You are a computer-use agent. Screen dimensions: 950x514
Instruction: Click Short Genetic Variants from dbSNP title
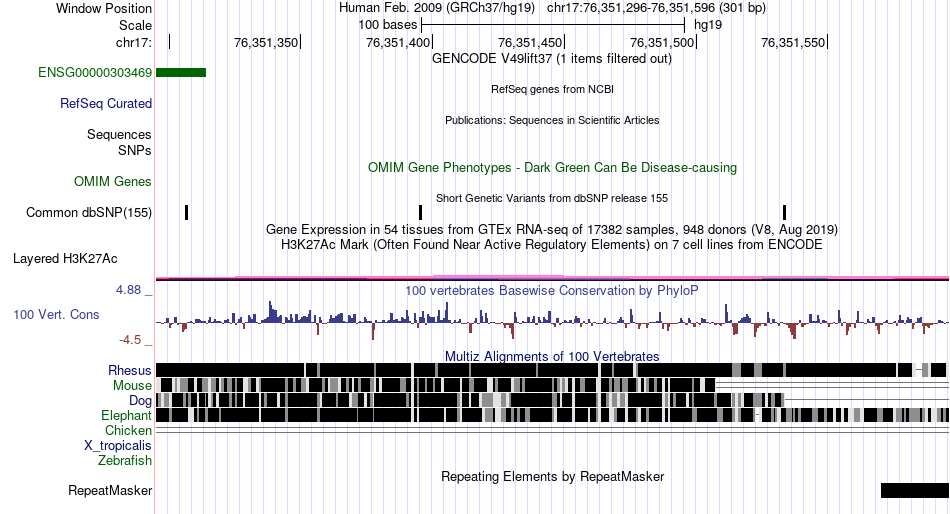point(552,198)
